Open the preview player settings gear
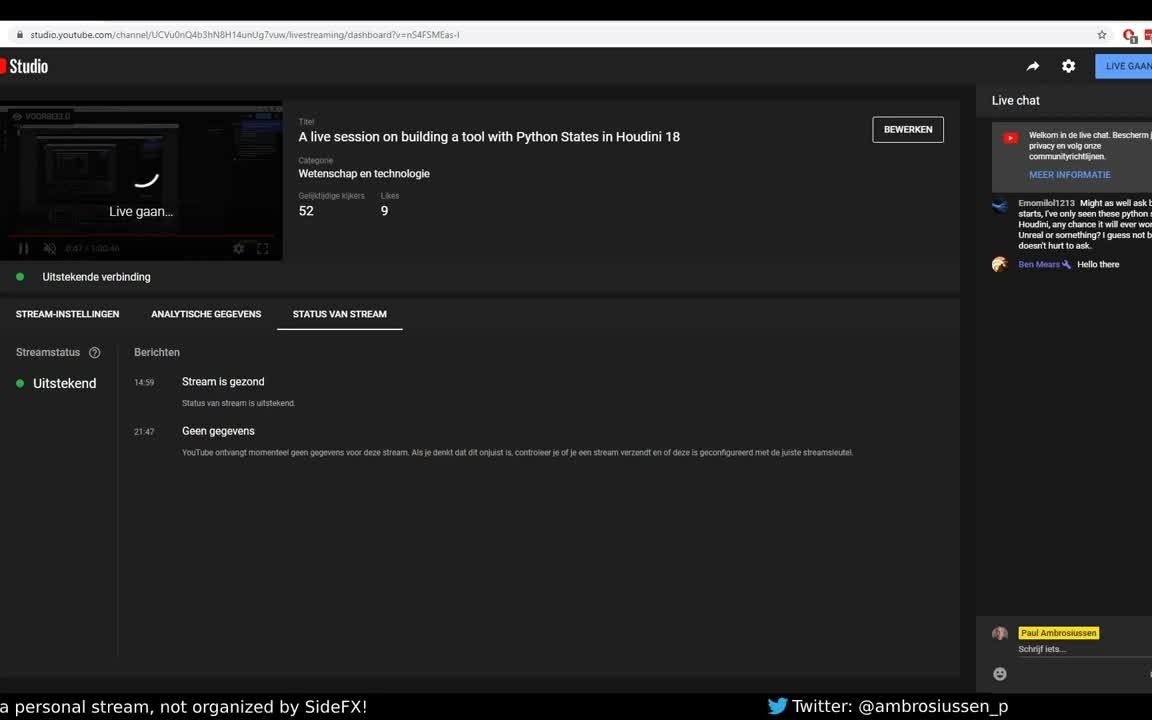Screen dimensions: 1152x720 pos(238,249)
